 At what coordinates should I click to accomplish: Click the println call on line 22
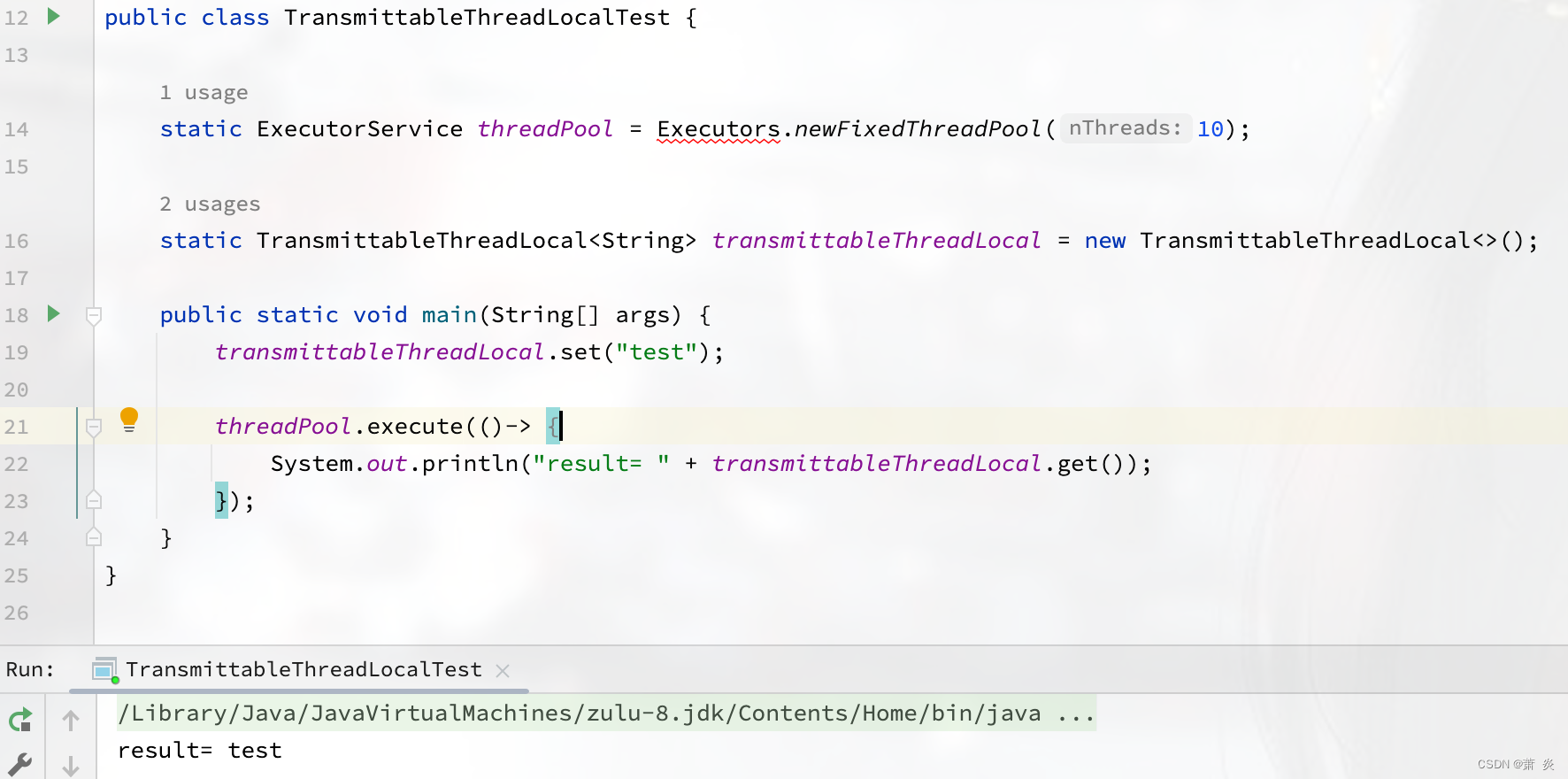[470, 464]
